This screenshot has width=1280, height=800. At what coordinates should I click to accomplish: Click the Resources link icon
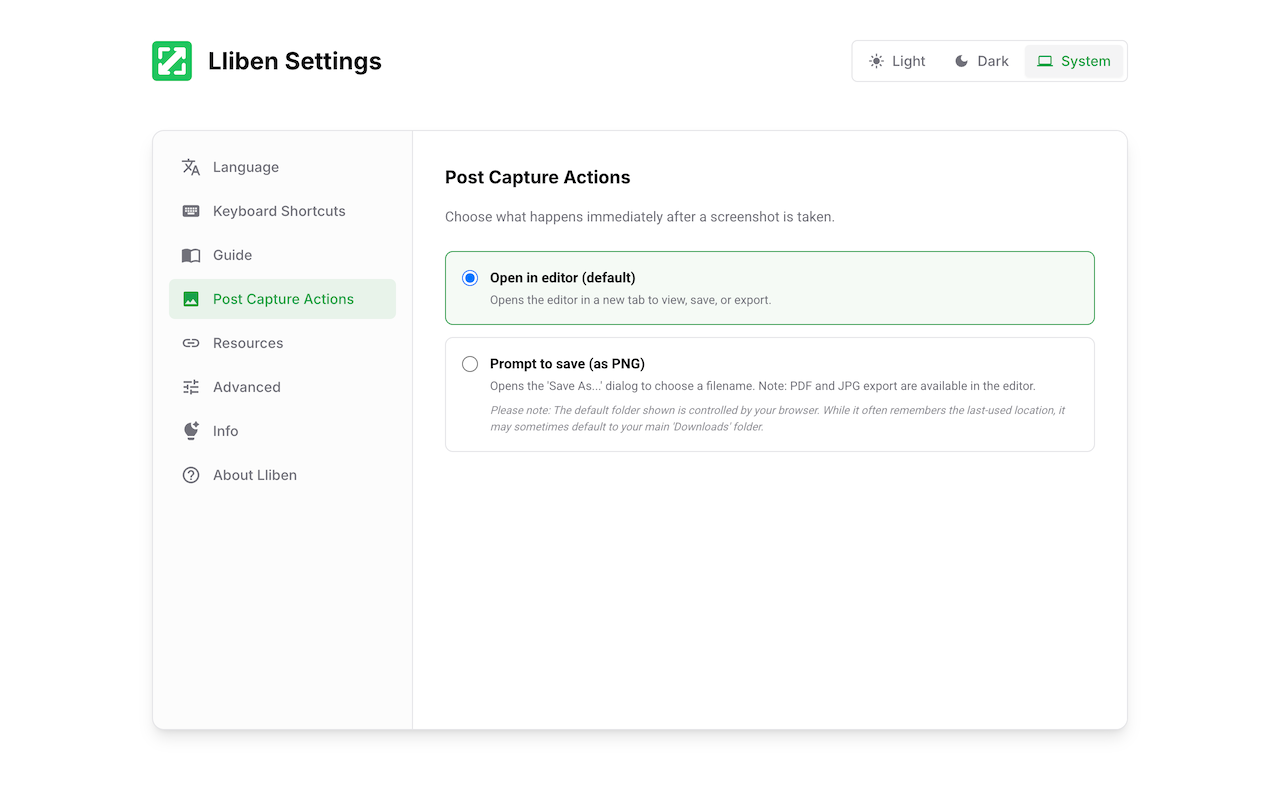point(191,343)
